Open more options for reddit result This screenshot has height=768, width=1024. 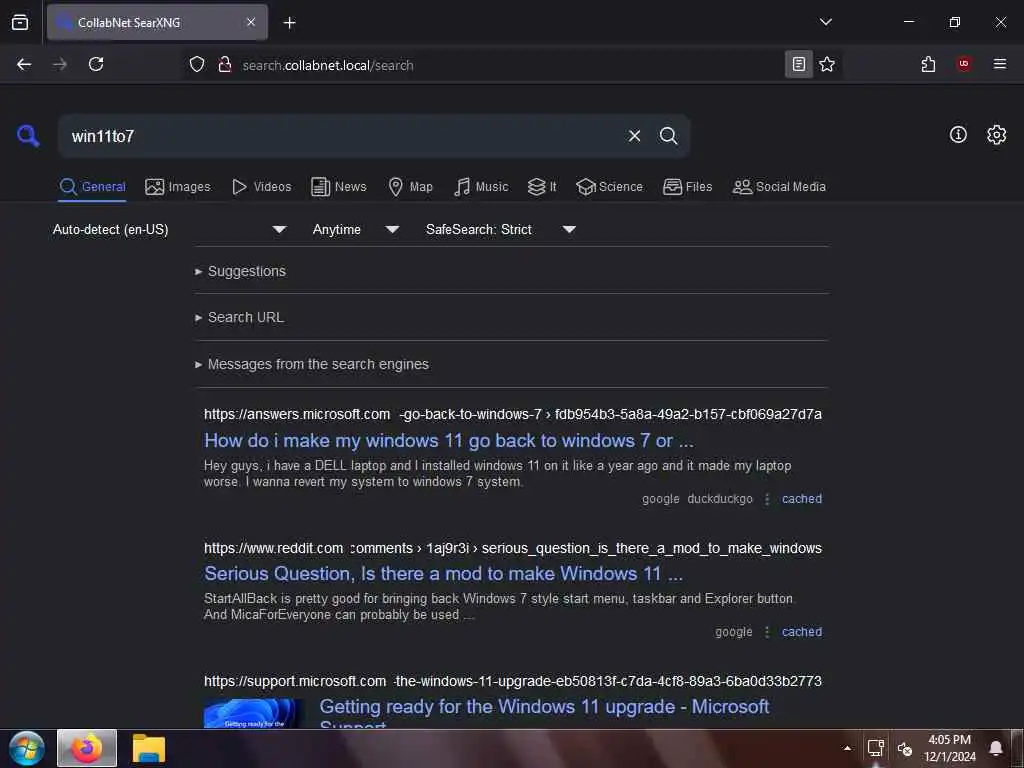[x=767, y=632]
